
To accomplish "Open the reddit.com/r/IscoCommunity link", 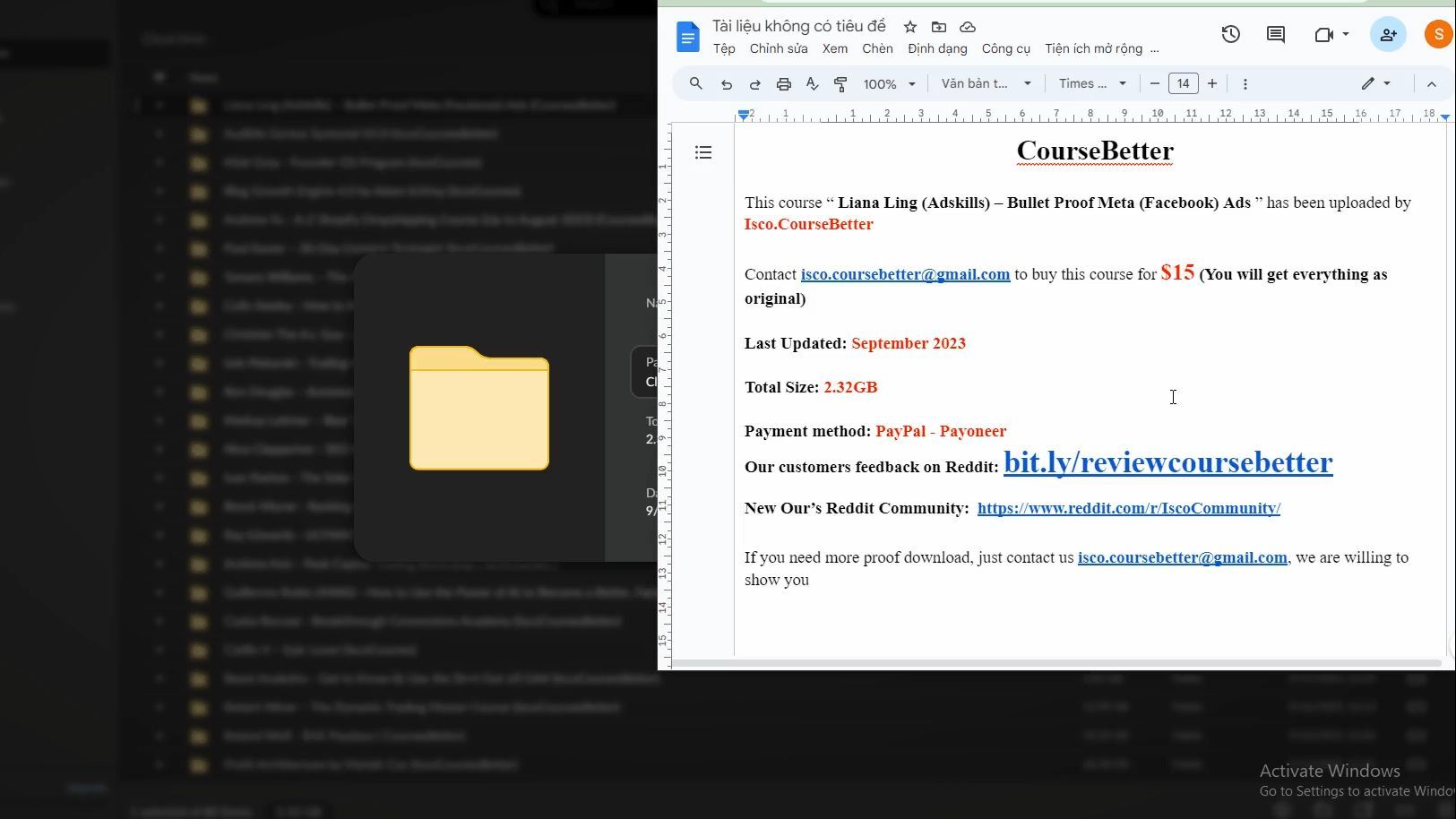I will [x=1129, y=508].
